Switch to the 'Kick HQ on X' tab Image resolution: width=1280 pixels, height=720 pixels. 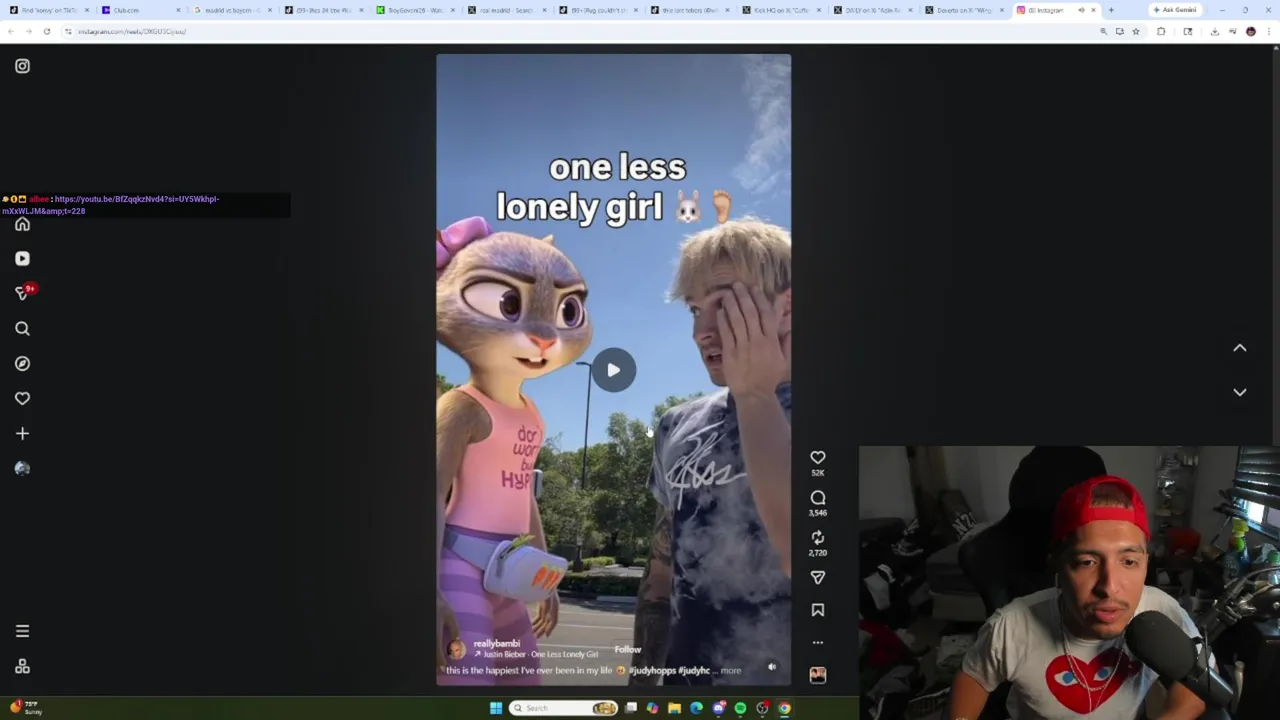783,10
